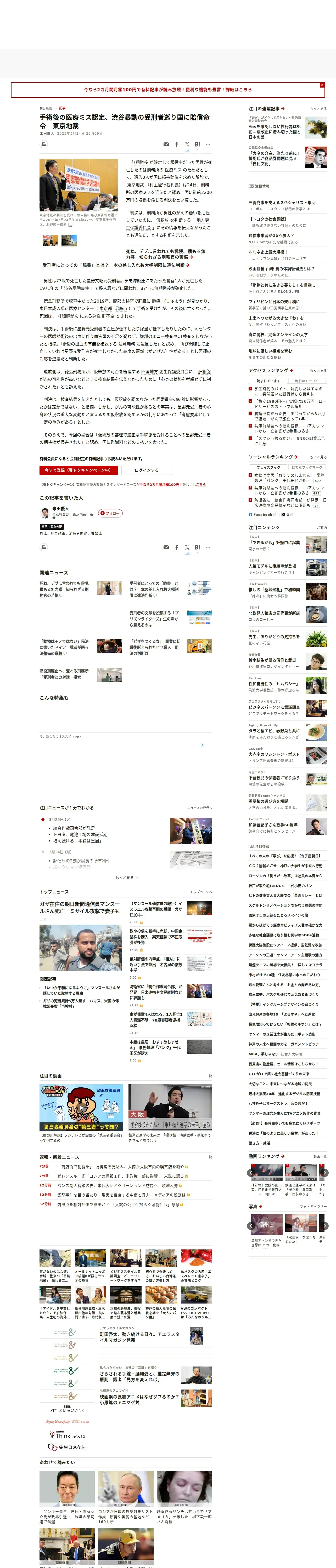Share on X from top toolbar
Image resolution: width=336 pixels, height=1568 pixels.
[x=187, y=144]
